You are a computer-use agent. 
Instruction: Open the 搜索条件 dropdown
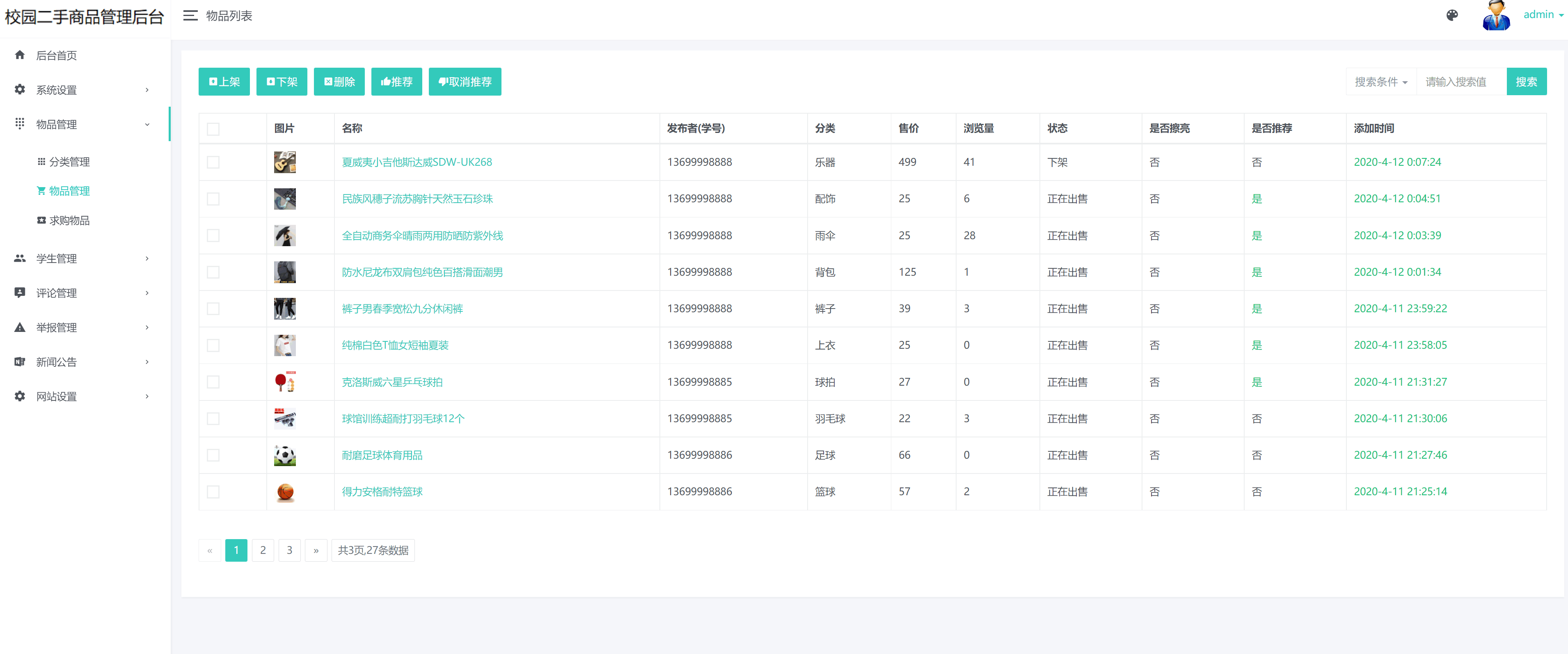1380,82
